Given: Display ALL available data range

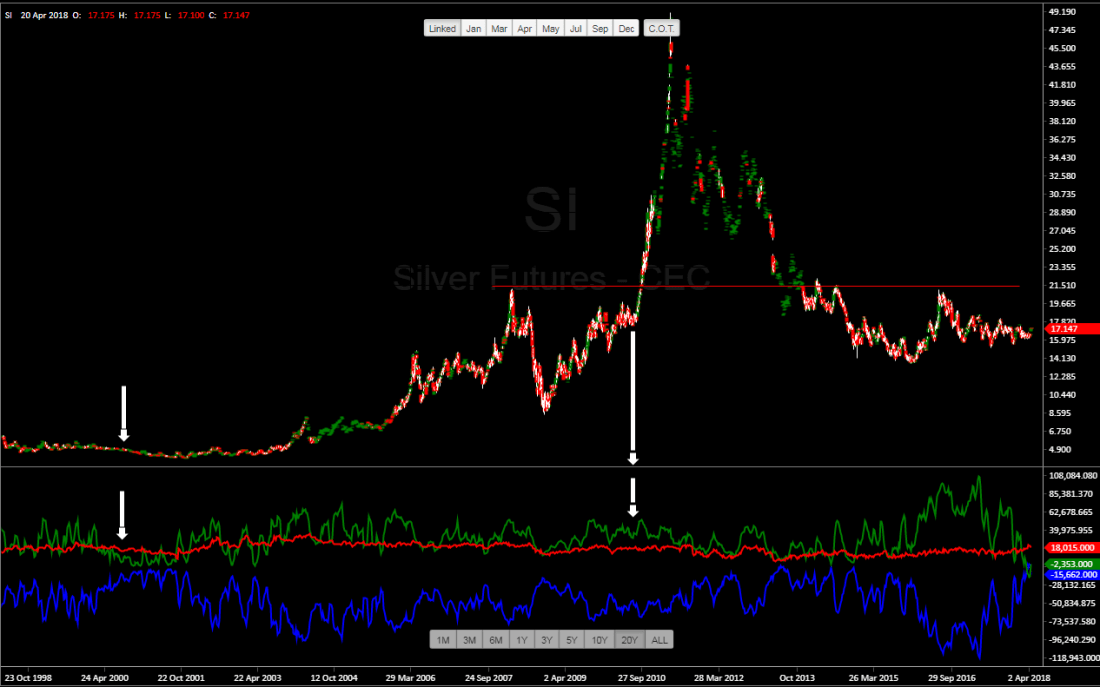Looking at the screenshot, I should (x=660, y=640).
